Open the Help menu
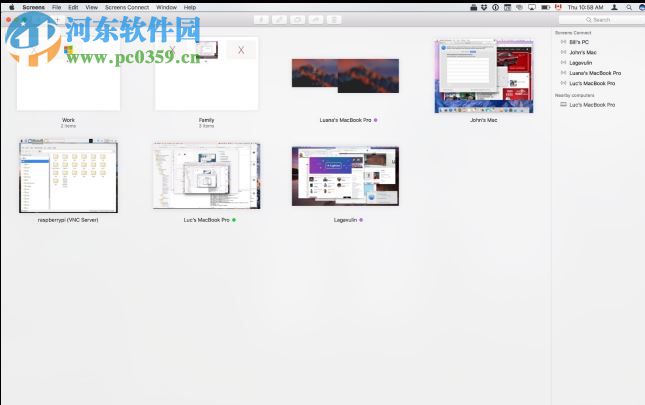Screen dimensions: 645x405 click(190, 7)
